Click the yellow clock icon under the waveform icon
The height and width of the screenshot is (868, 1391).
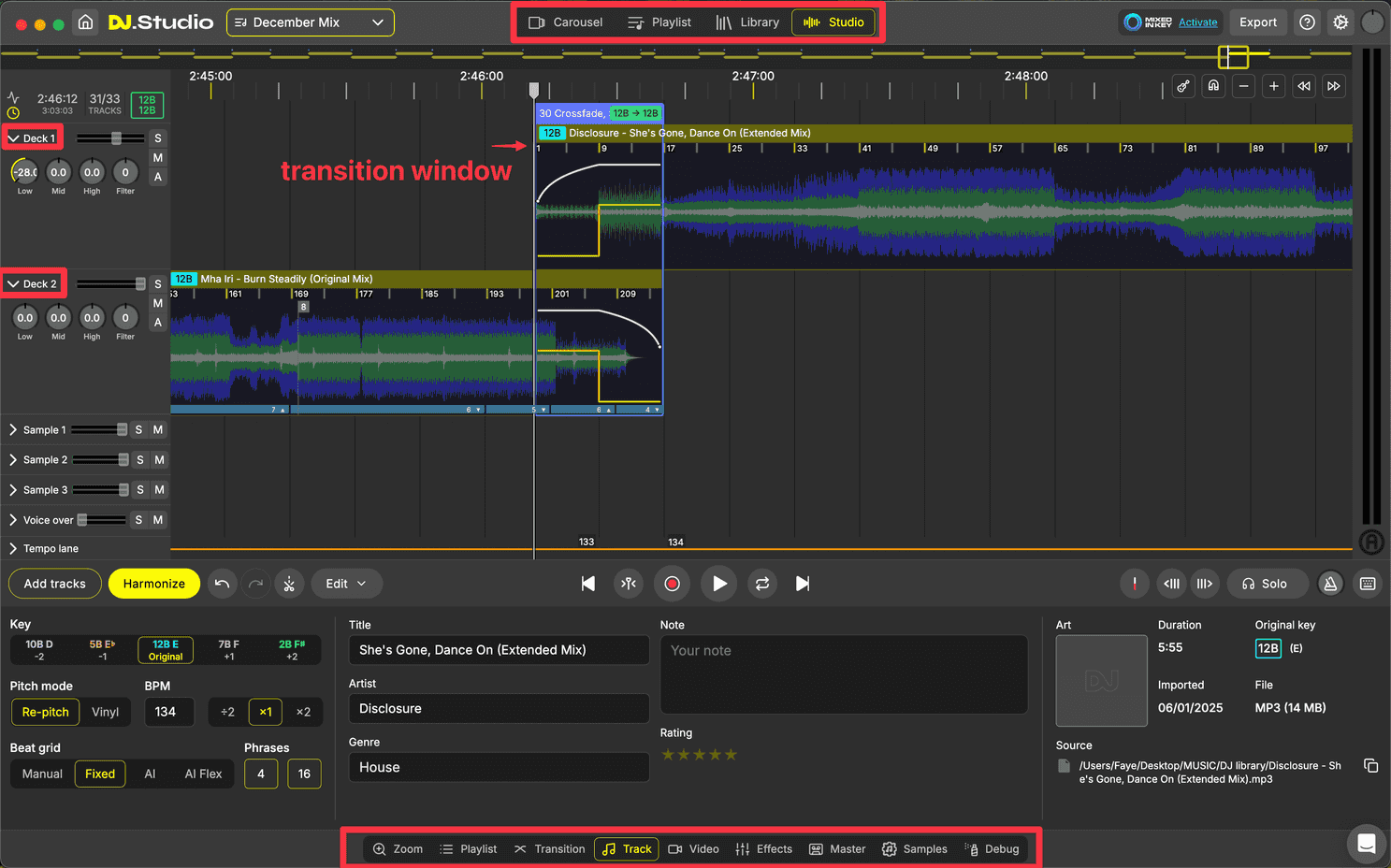click(x=13, y=113)
